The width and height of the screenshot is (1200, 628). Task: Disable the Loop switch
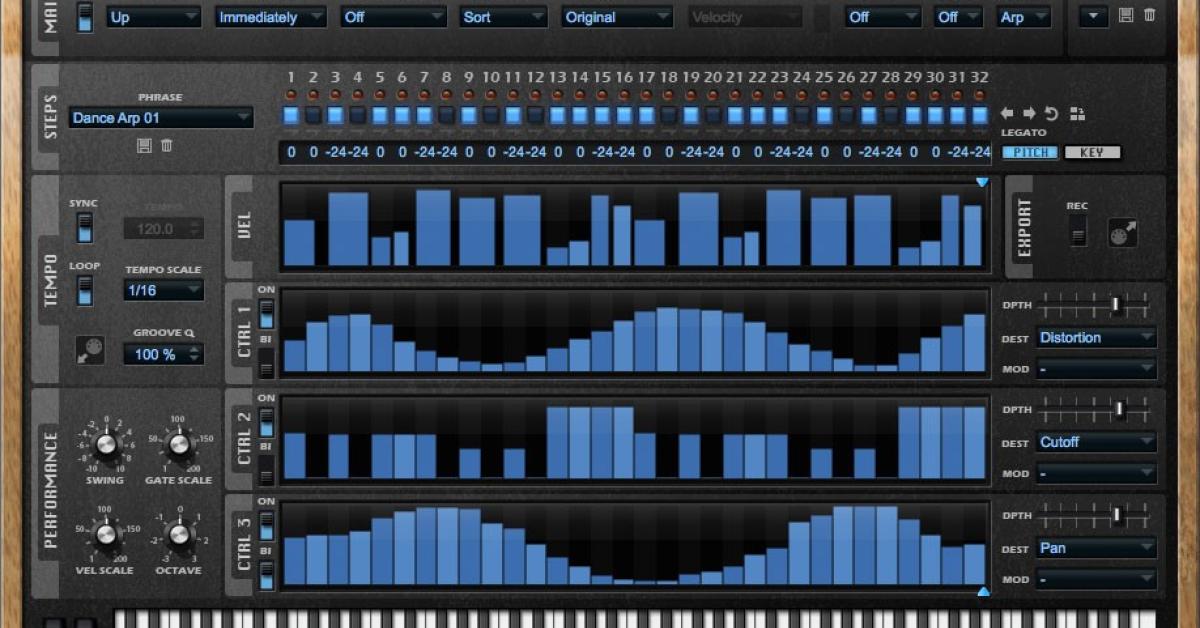(84, 291)
